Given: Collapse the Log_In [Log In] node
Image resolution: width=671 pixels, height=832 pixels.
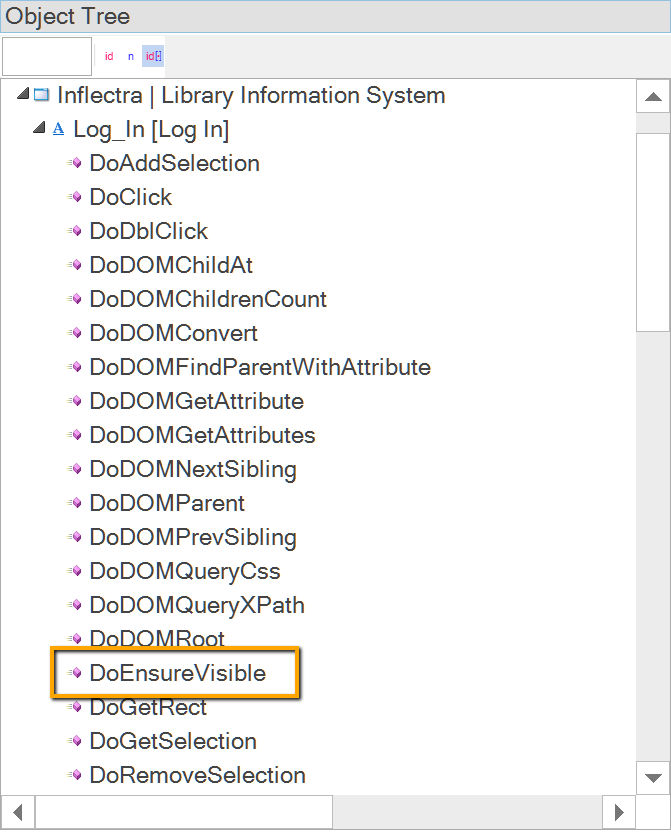Looking at the screenshot, I should (39, 129).
